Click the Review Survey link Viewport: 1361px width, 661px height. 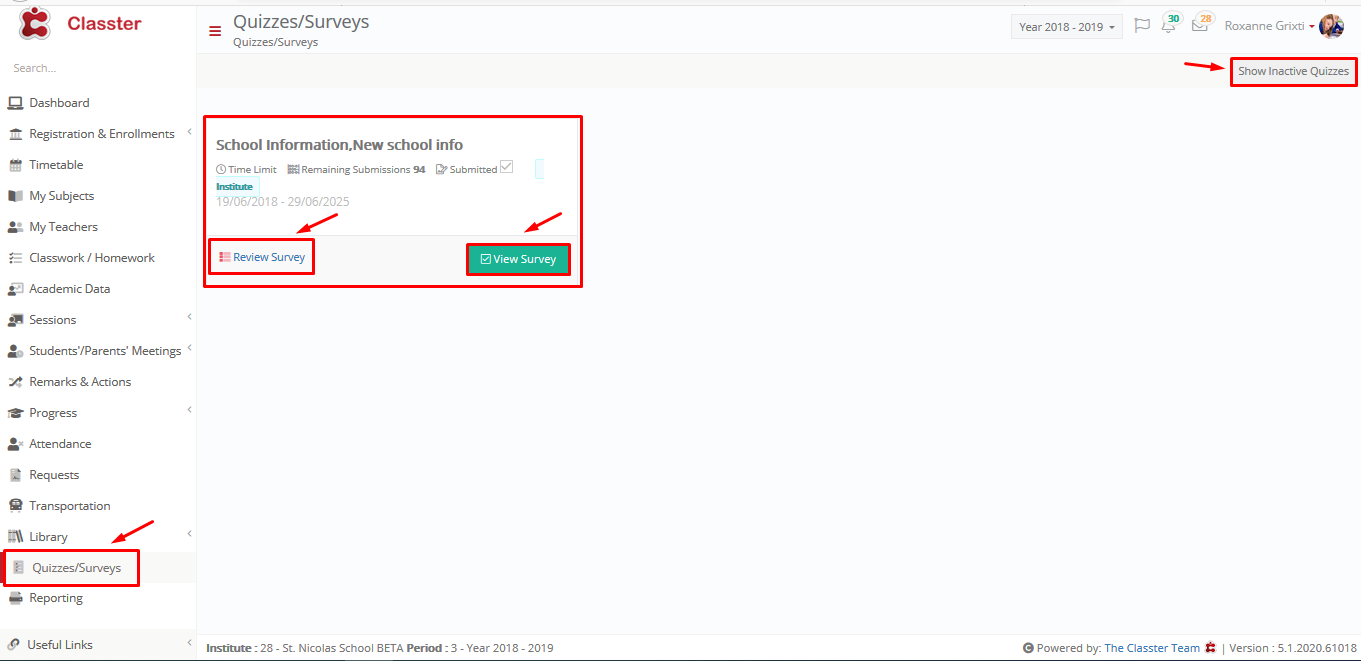pos(262,257)
